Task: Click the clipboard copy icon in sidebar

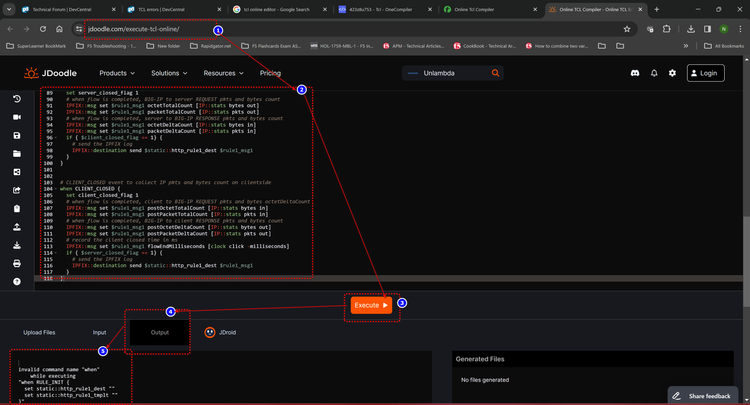Action: (x=17, y=209)
